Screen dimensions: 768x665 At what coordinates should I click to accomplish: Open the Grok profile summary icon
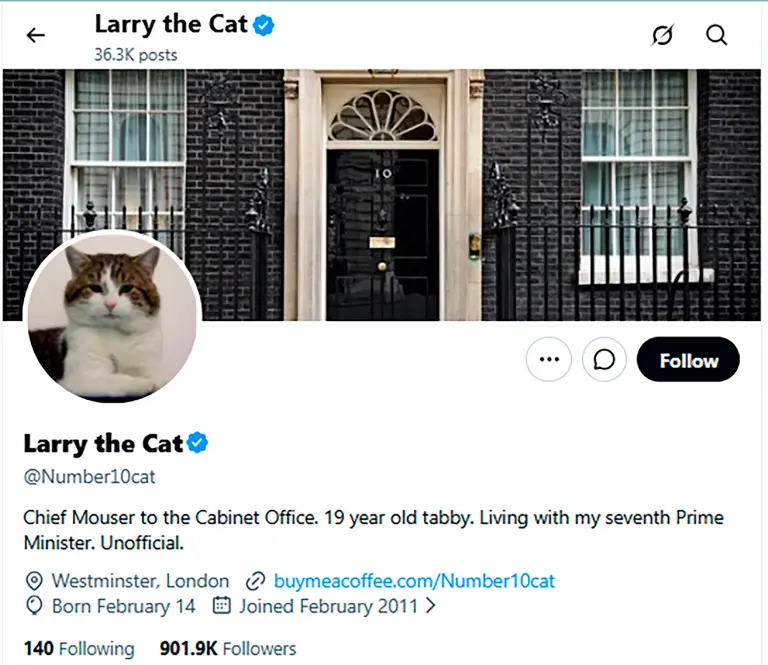point(662,35)
